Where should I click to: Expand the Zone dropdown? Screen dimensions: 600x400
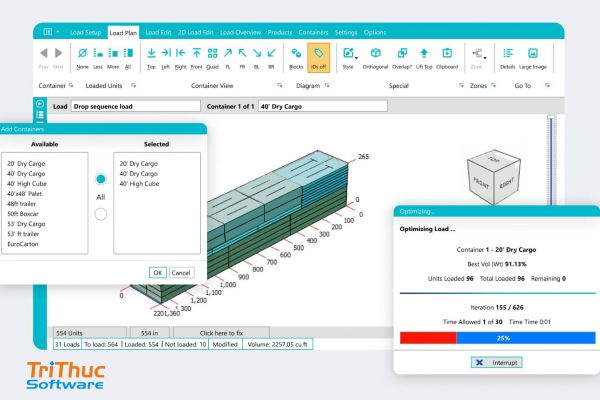point(476,56)
